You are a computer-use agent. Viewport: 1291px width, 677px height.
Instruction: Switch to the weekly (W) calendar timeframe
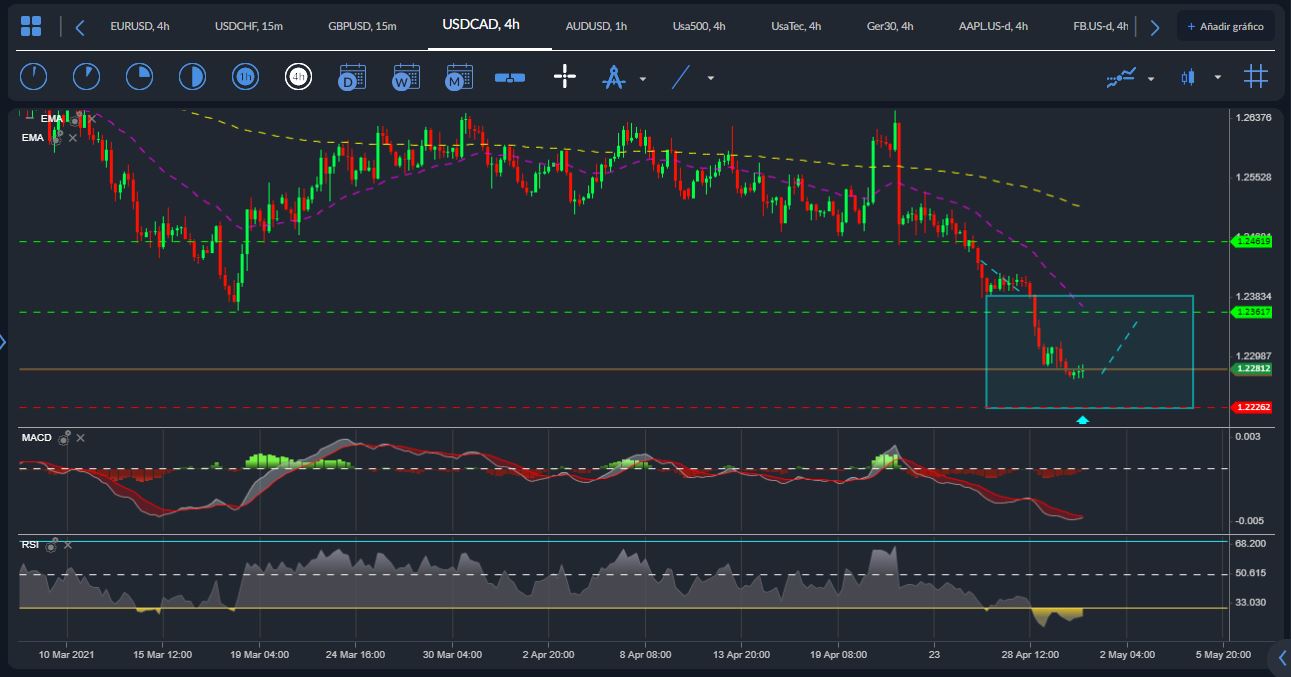(405, 76)
